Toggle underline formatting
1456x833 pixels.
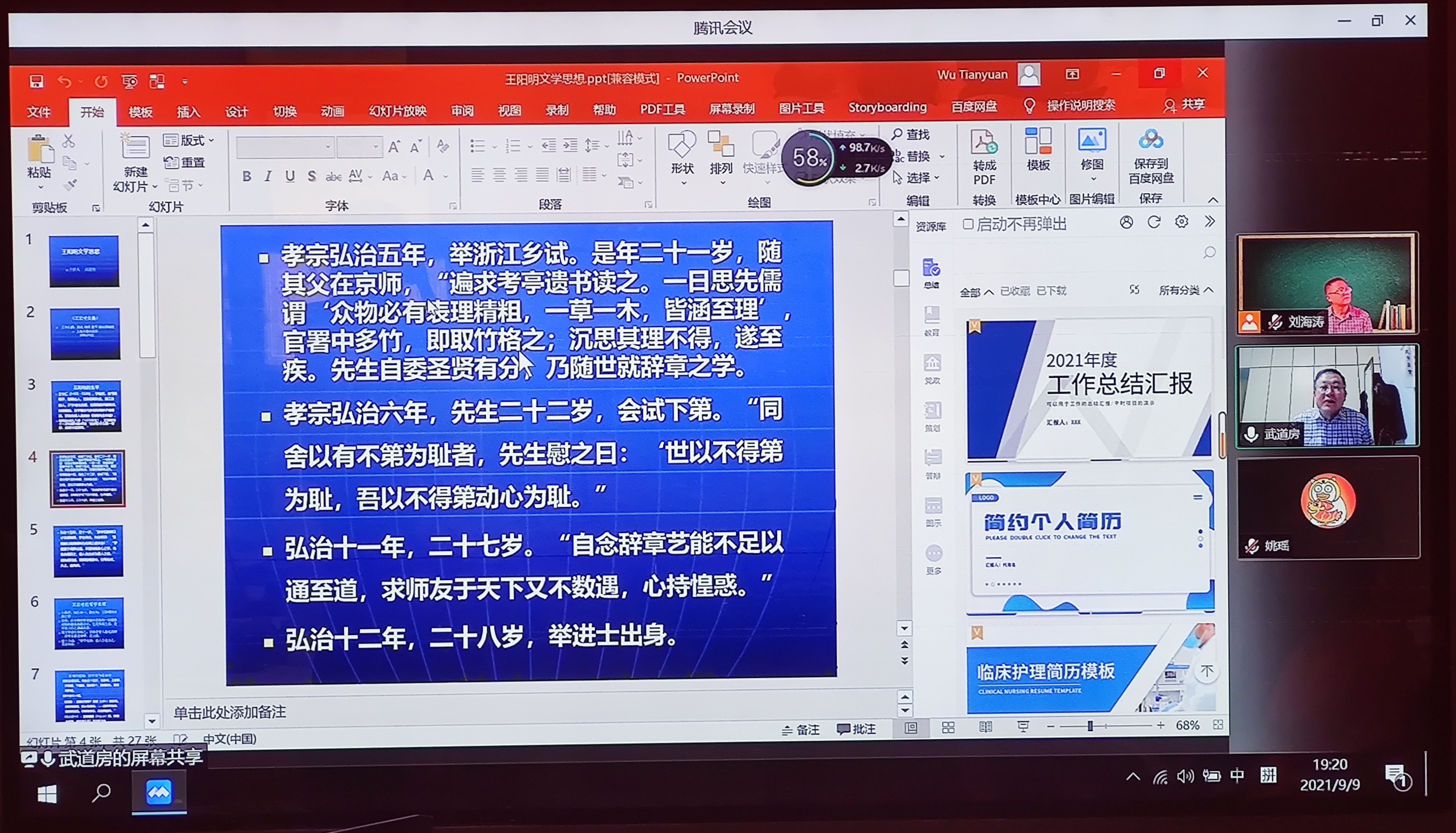pyautogui.click(x=290, y=176)
